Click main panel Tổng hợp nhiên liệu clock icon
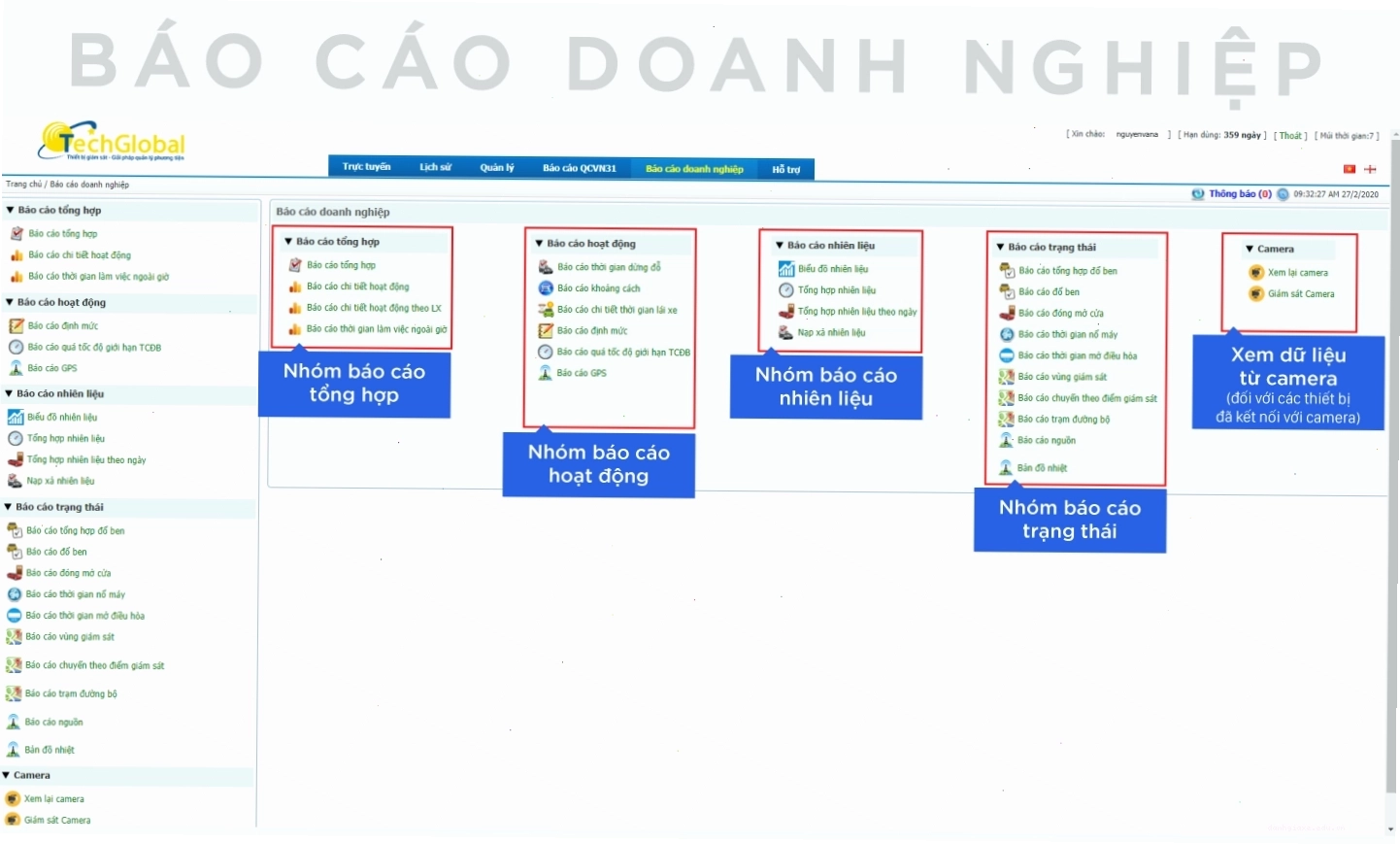Viewport: 1400px width, 844px height. coord(786,290)
